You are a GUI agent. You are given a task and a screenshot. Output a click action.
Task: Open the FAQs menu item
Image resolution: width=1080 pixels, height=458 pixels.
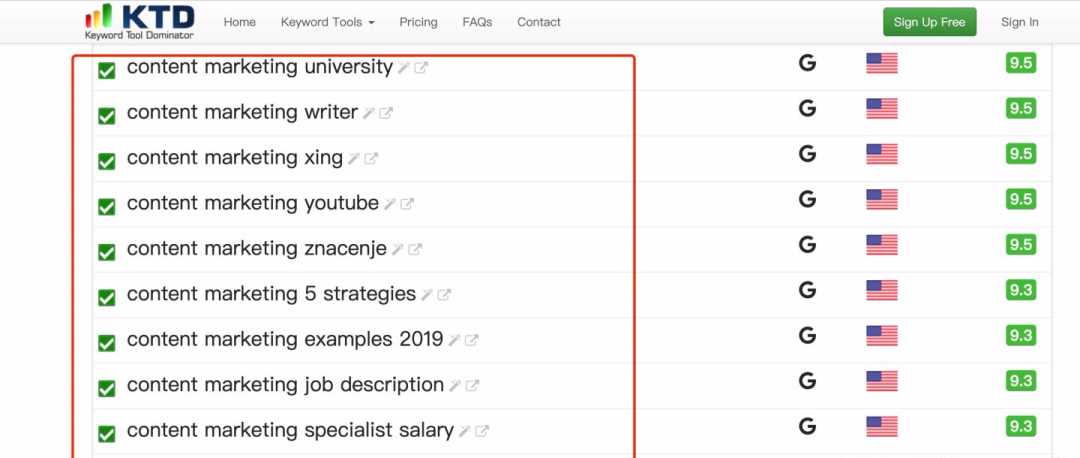[477, 22]
